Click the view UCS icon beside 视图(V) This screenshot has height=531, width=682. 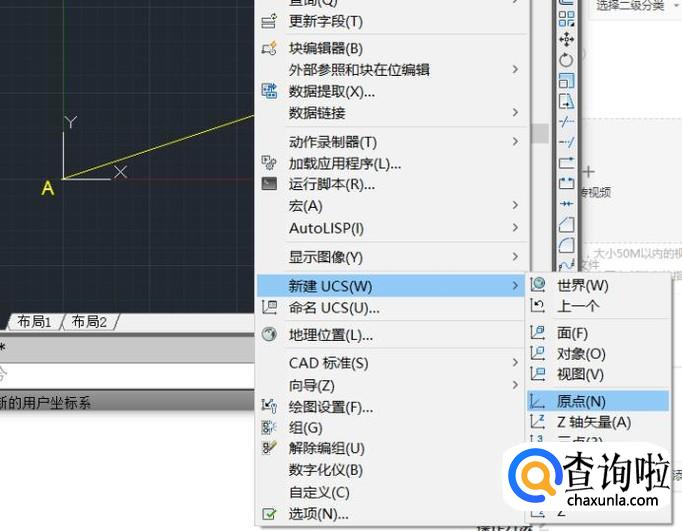538,374
